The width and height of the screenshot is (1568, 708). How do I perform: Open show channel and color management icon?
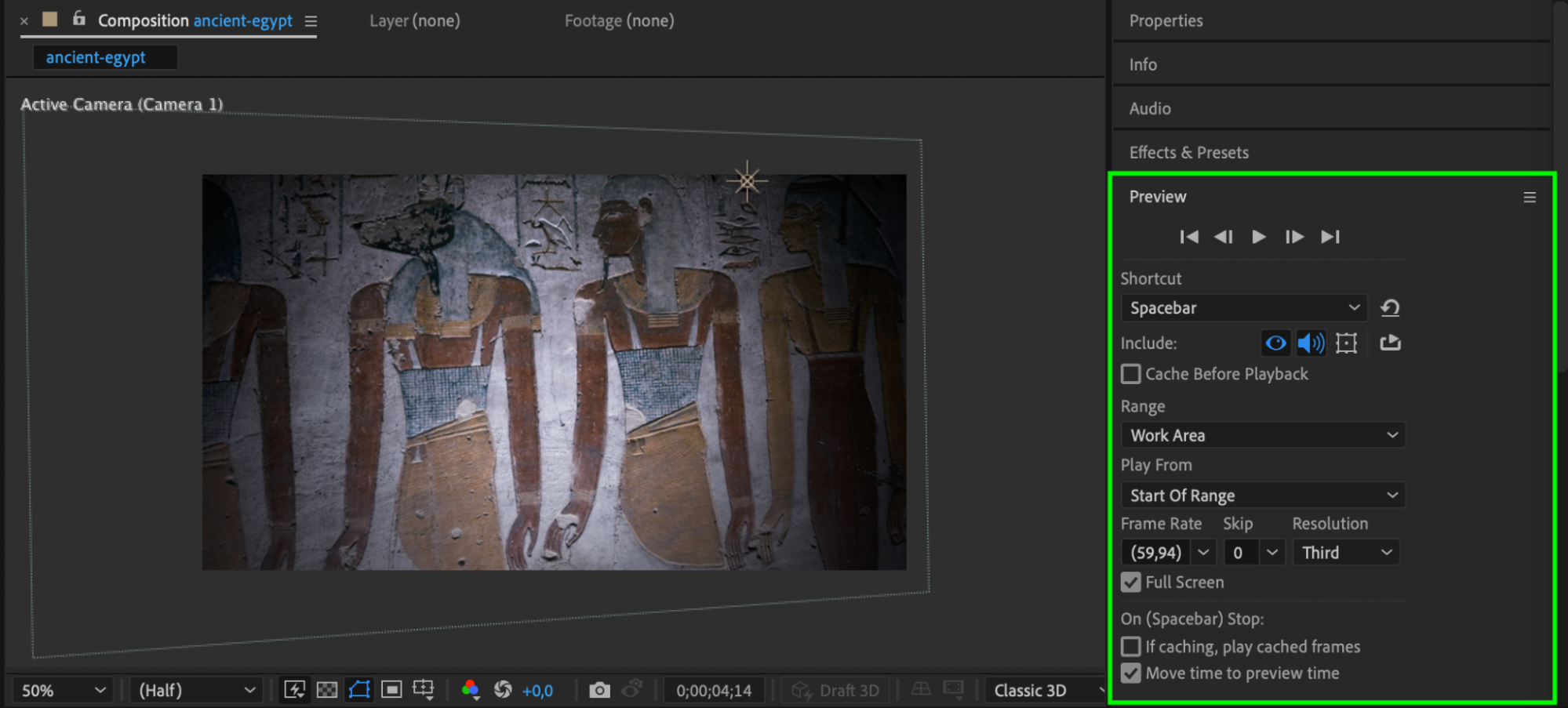[x=471, y=690]
